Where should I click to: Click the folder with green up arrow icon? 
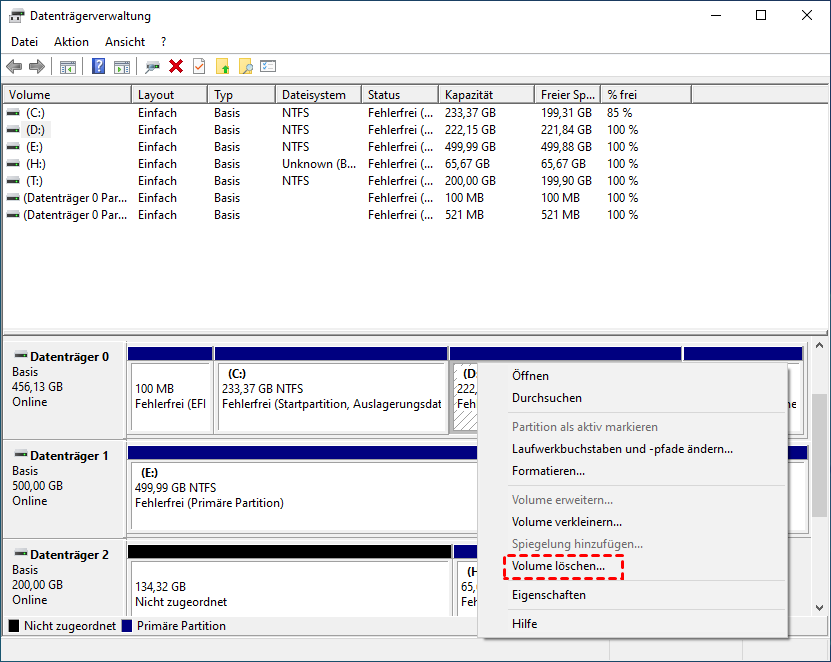click(x=223, y=66)
